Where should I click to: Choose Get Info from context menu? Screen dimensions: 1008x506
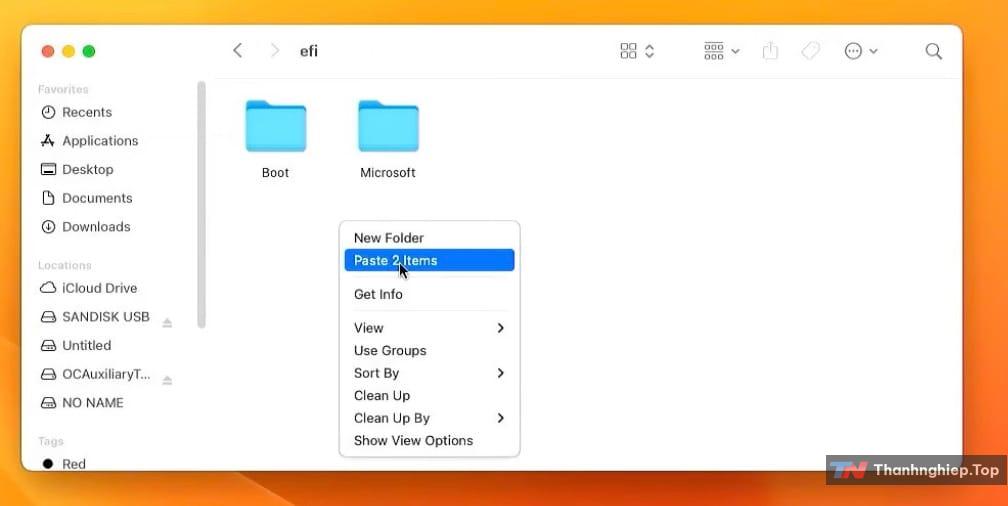(429, 294)
